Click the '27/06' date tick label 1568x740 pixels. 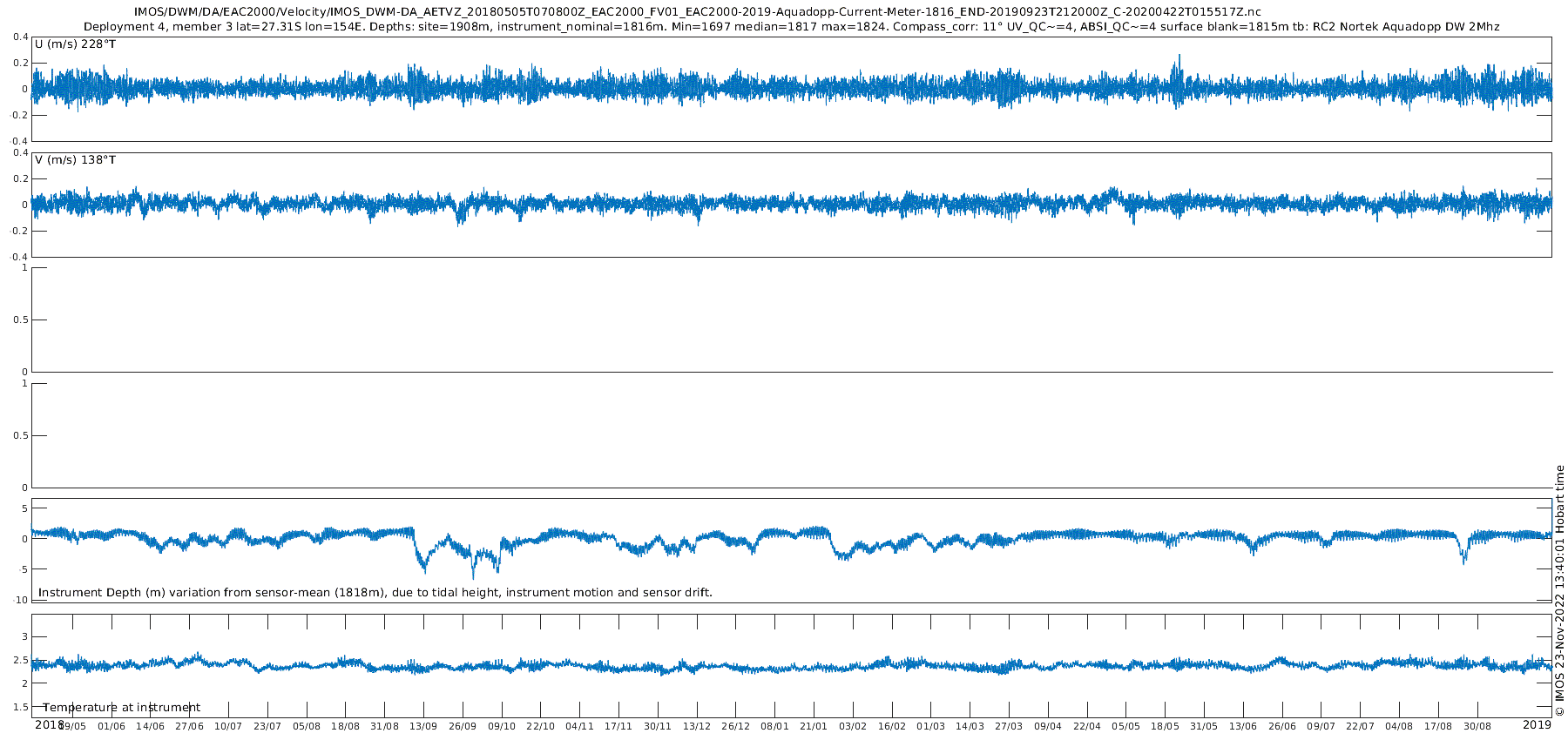[190, 726]
